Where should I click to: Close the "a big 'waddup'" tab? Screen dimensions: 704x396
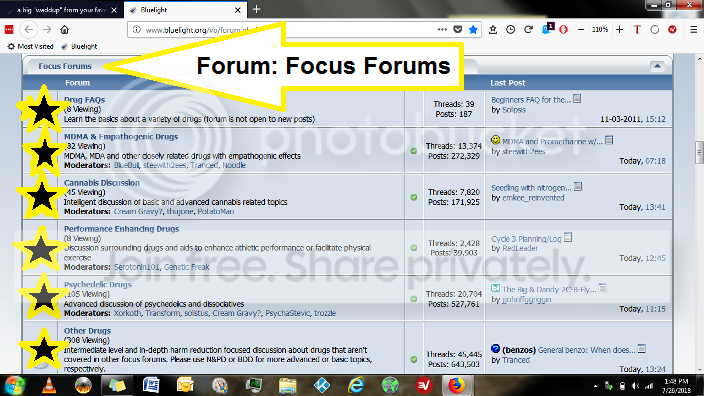(114, 10)
